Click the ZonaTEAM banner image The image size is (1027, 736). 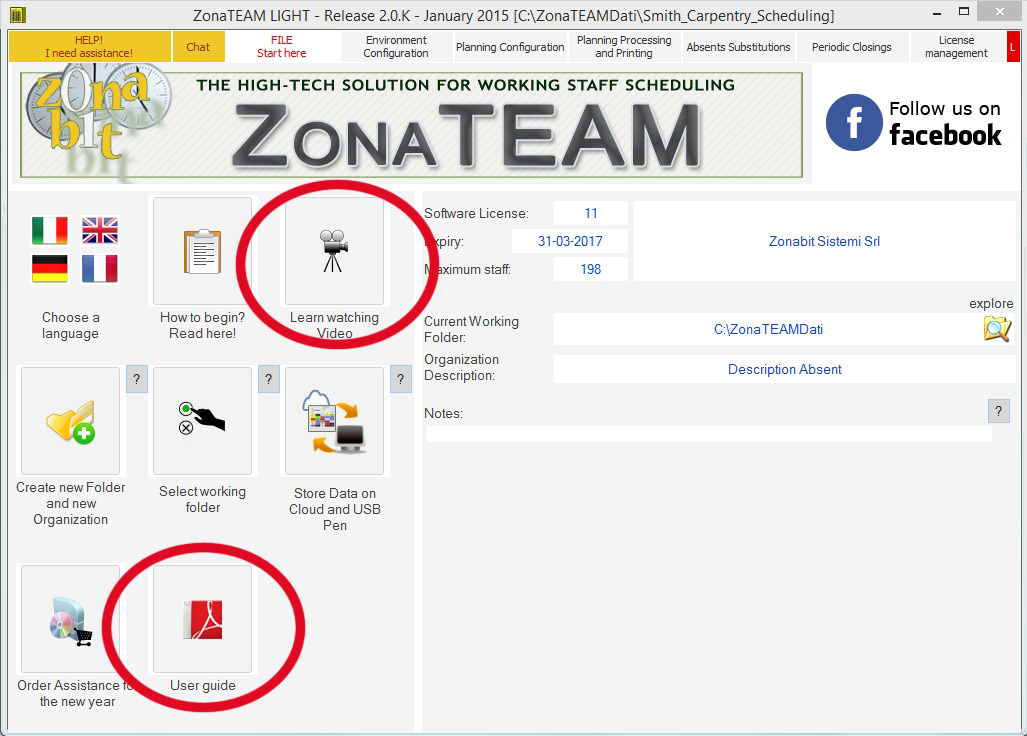[411, 124]
